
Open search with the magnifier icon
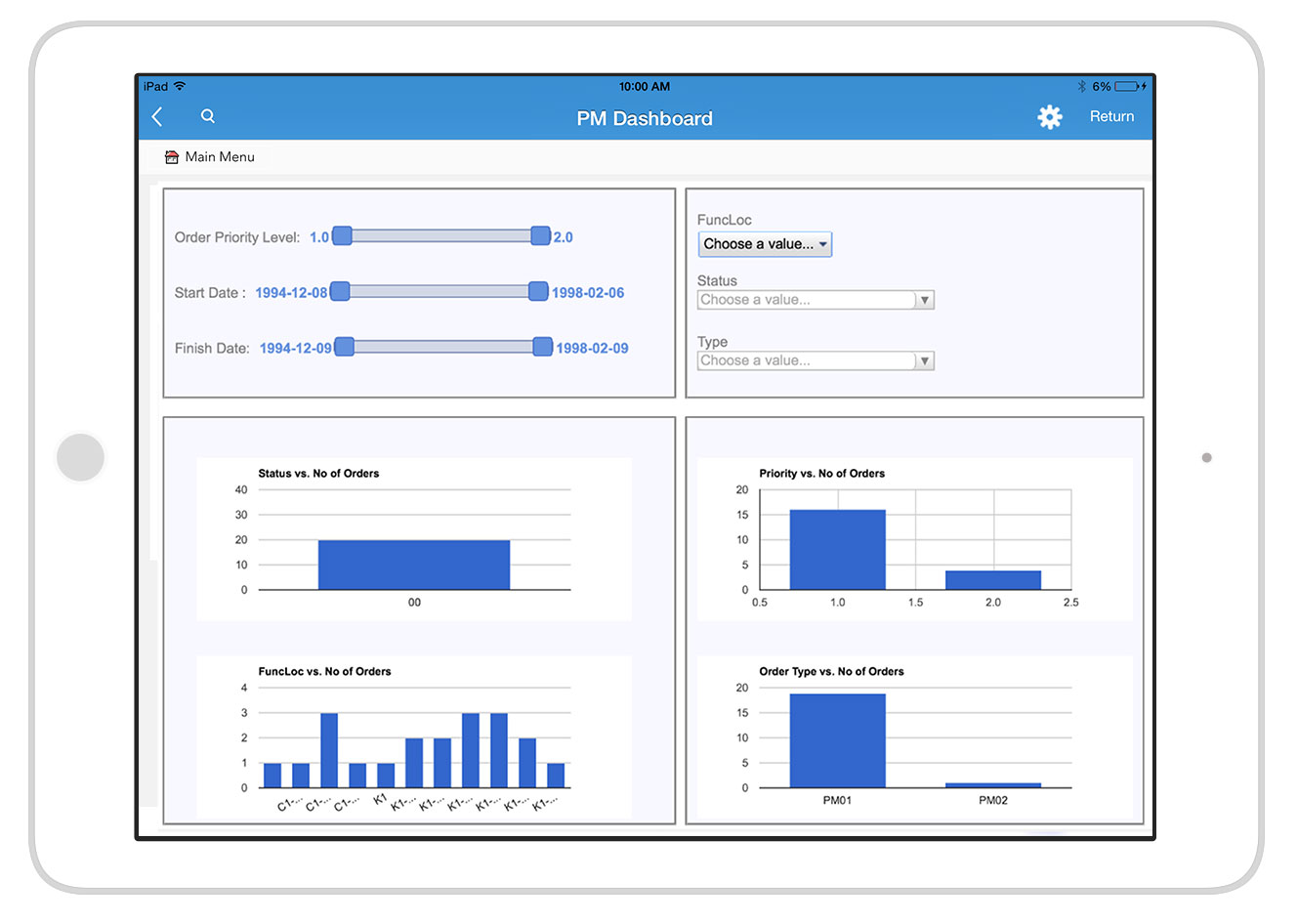point(208,116)
